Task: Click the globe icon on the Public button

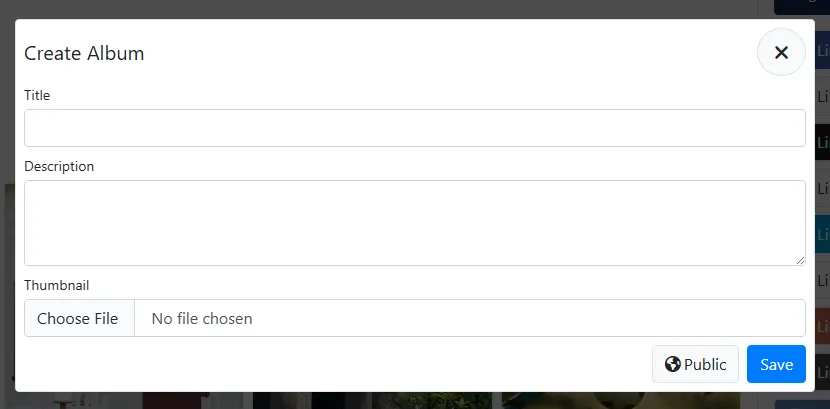Action: [672, 364]
